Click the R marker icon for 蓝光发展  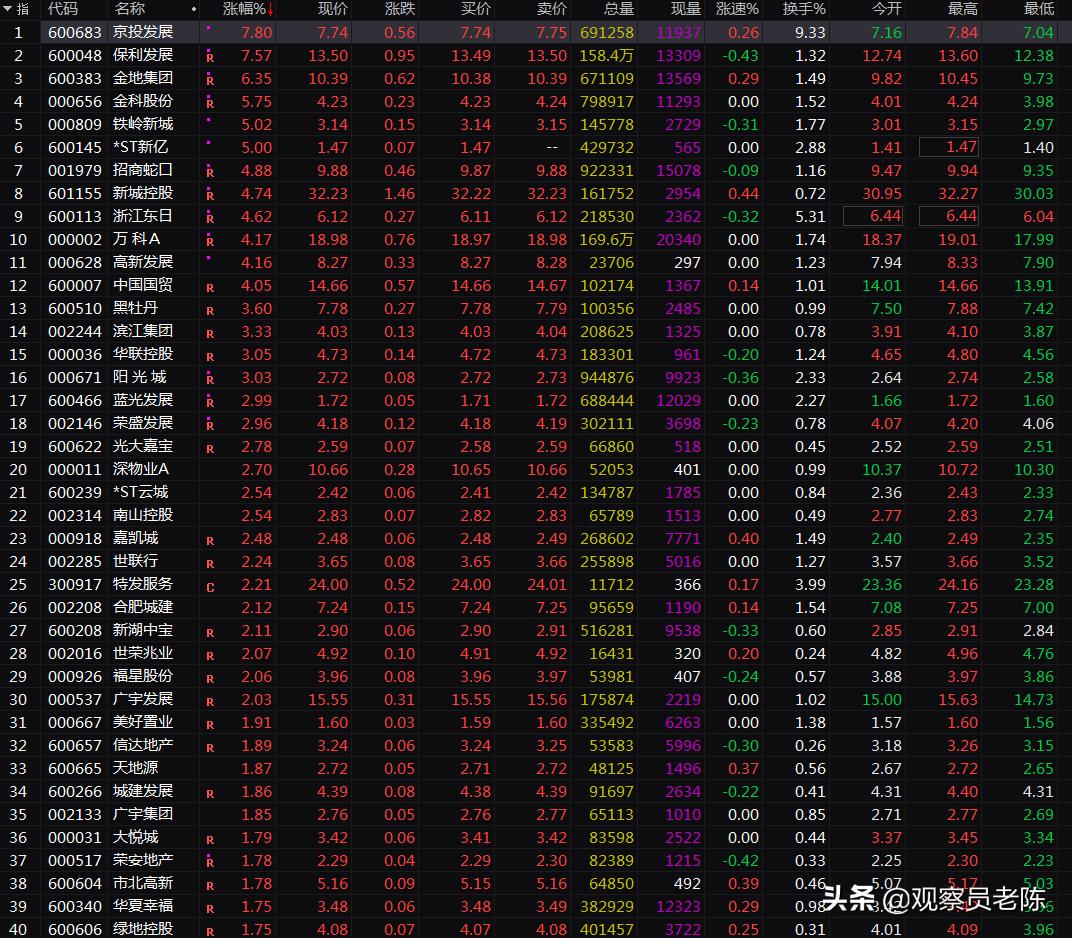point(210,401)
